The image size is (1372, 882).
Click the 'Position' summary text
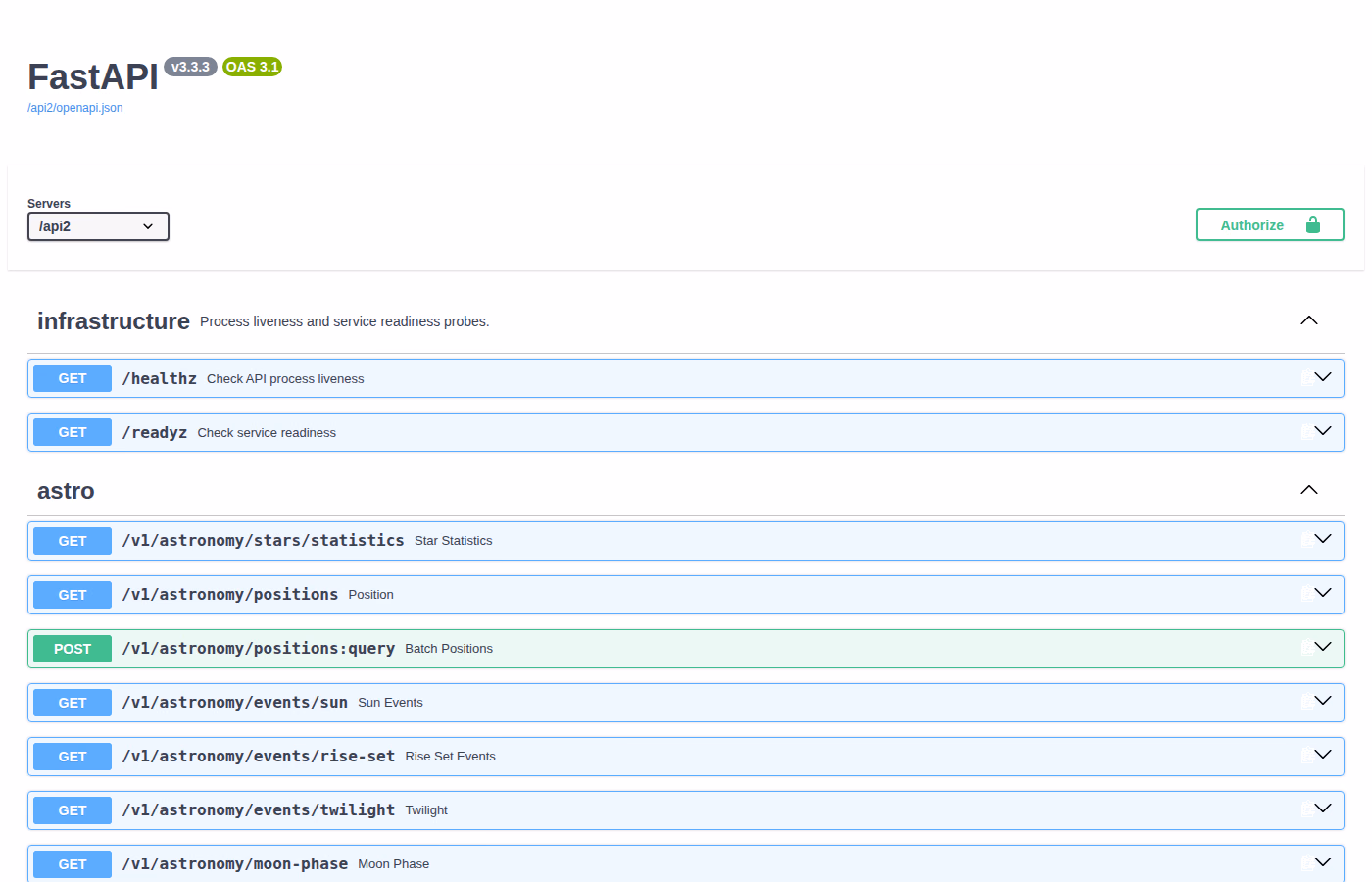(x=371, y=595)
